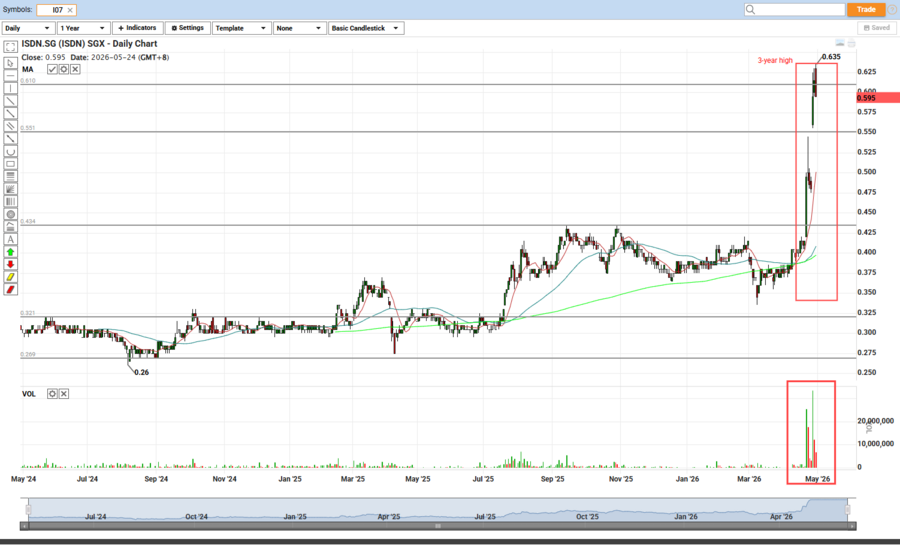The height and width of the screenshot is (545, 900).
Task: Open the Indicators menu
Action: 138,28
